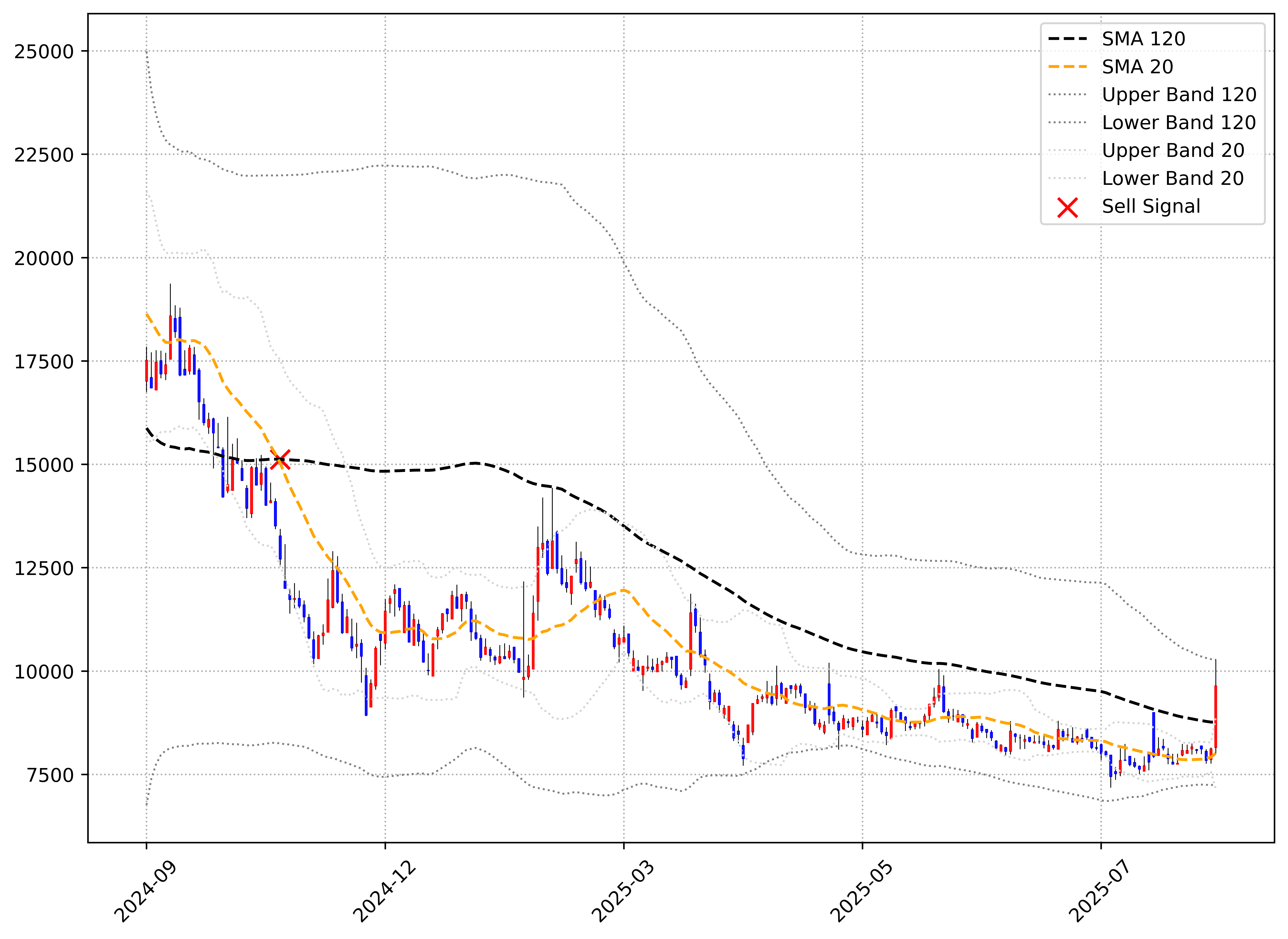This screenshot has height=939, width=1288.
Task: Click the 2025-03 x-axis date label
Action: click(623, 891)
